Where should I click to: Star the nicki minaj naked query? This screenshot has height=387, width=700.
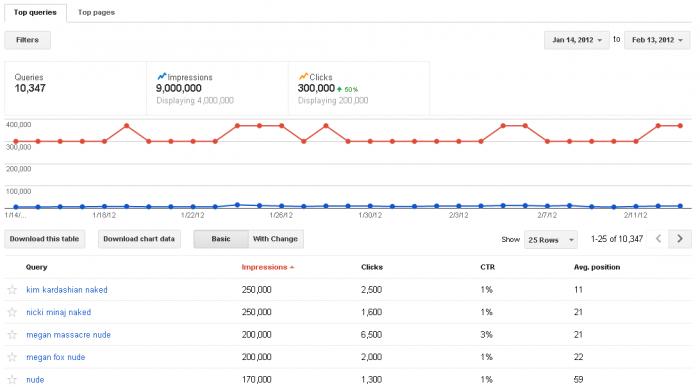click(12, 312)
